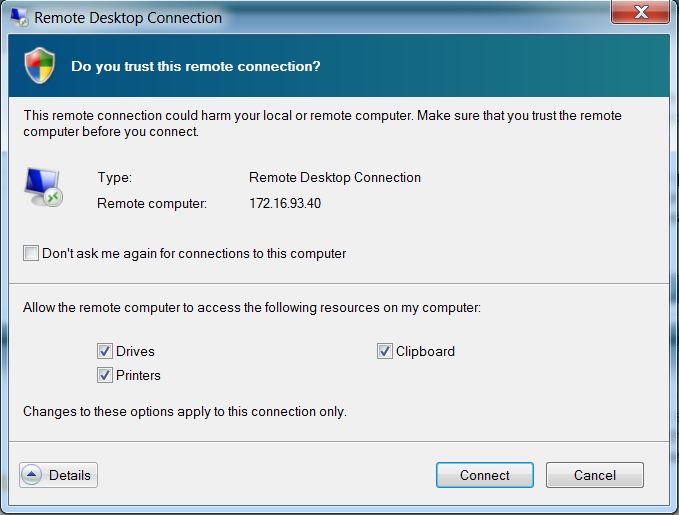This screenshot has height=515, width=679.
Task: Click the remote computer monitor icon
Action: pyautogui.click(x=43, y=187)
